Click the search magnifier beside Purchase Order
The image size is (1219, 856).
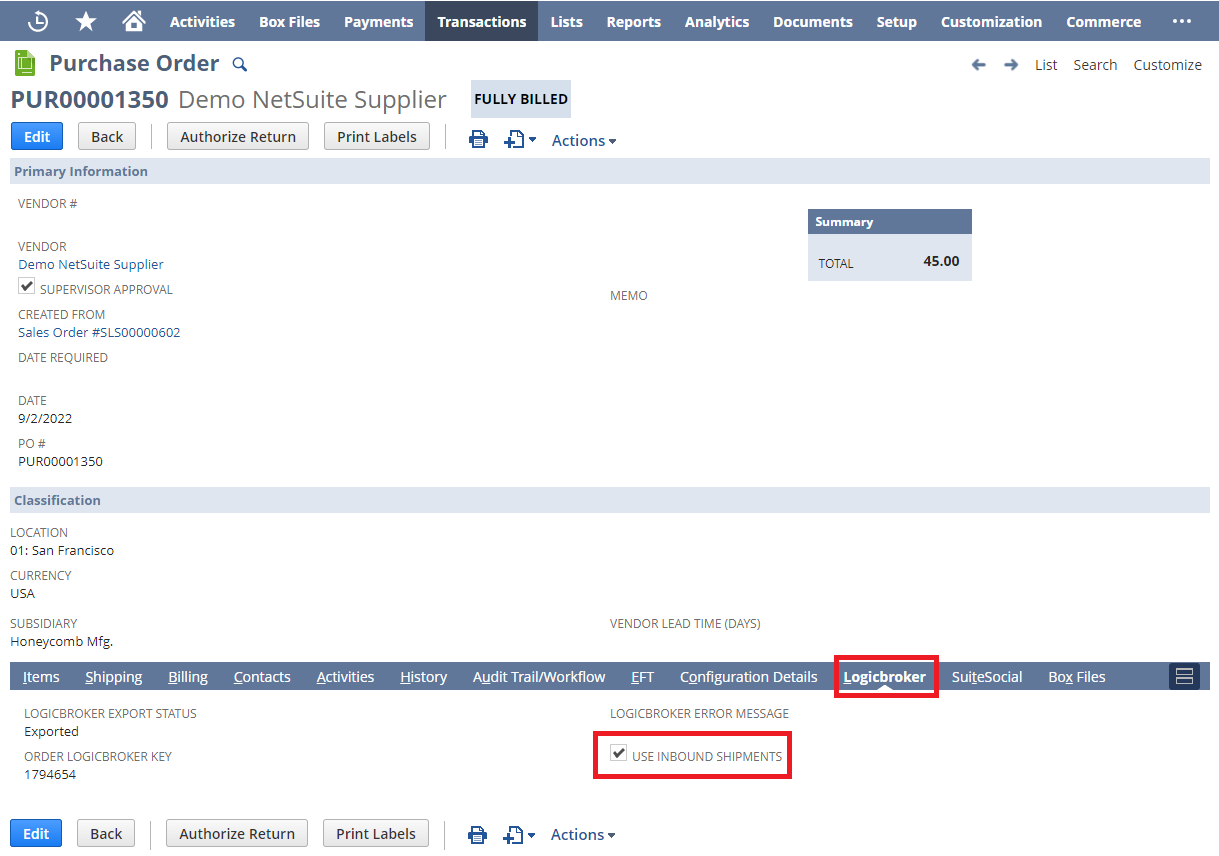tap(239, 65)
